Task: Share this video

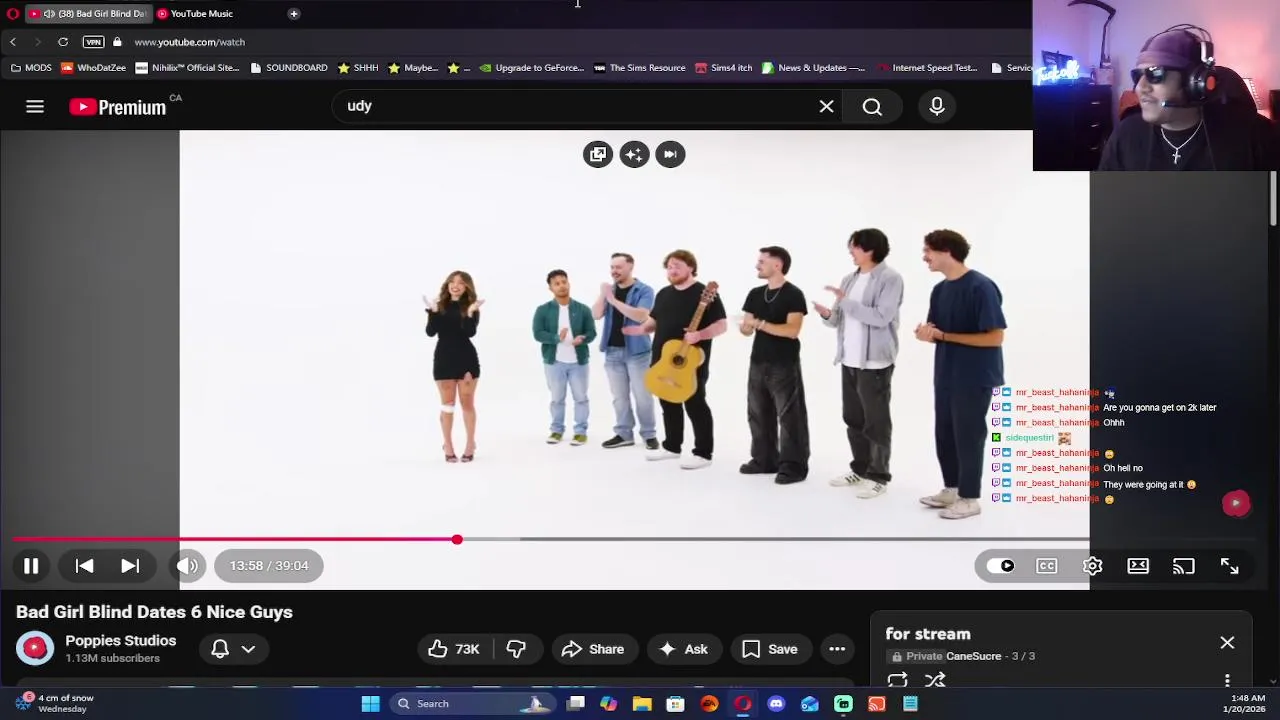Action: point(593,649)
